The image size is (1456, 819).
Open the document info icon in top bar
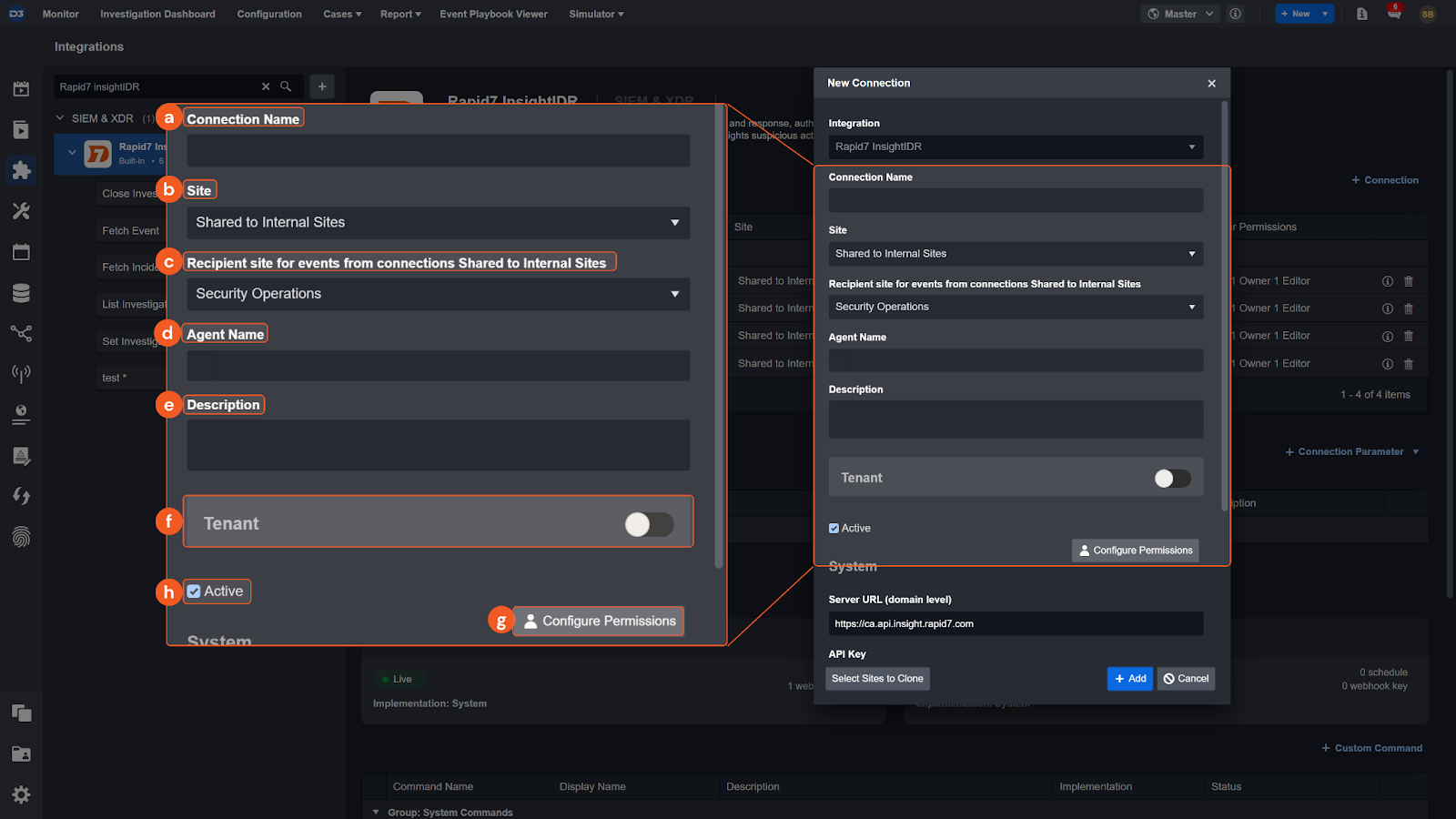[x=1362, y=14]
